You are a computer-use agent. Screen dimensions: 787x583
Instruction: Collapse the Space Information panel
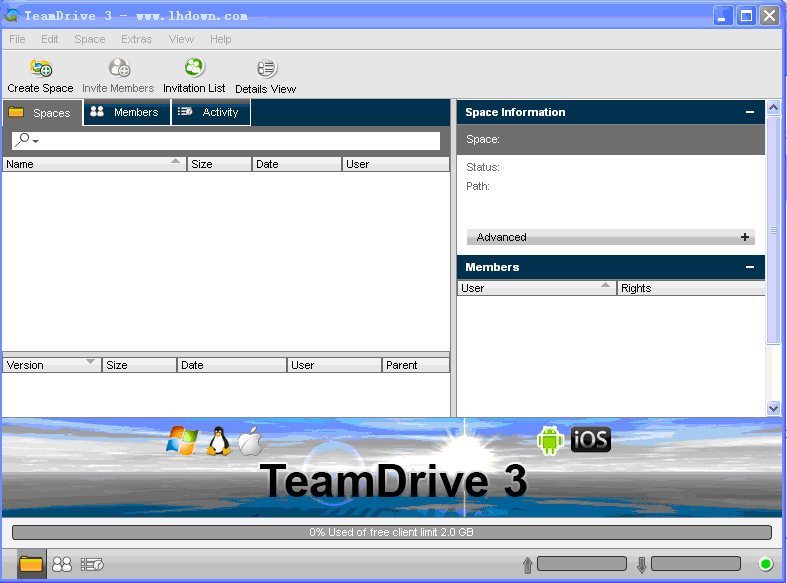[x=750, y=112]
